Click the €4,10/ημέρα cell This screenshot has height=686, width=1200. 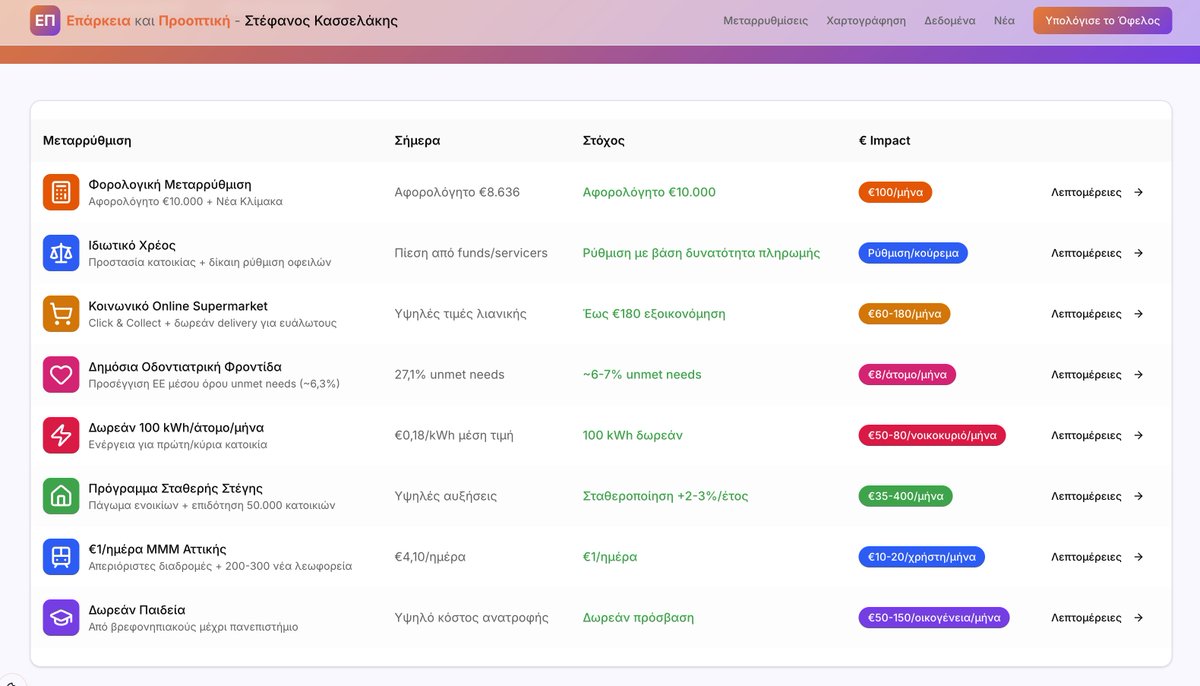(x=430, y=557)
